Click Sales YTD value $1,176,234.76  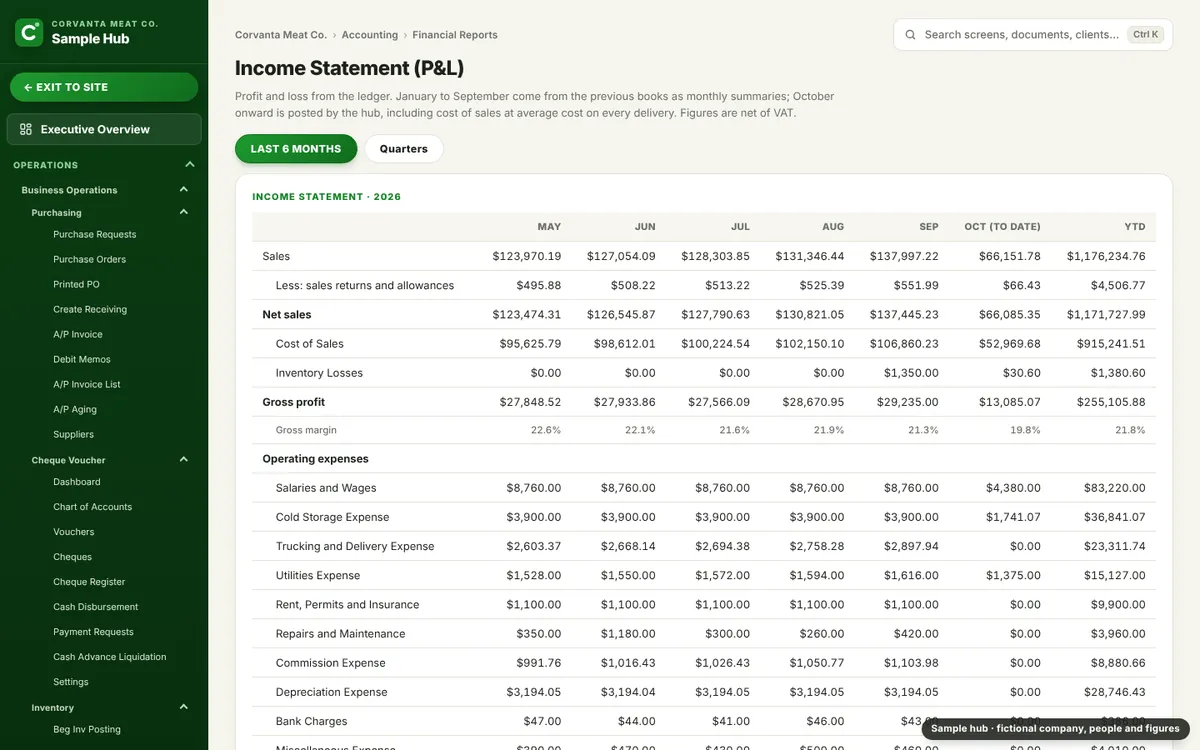tap(1106, 256)
